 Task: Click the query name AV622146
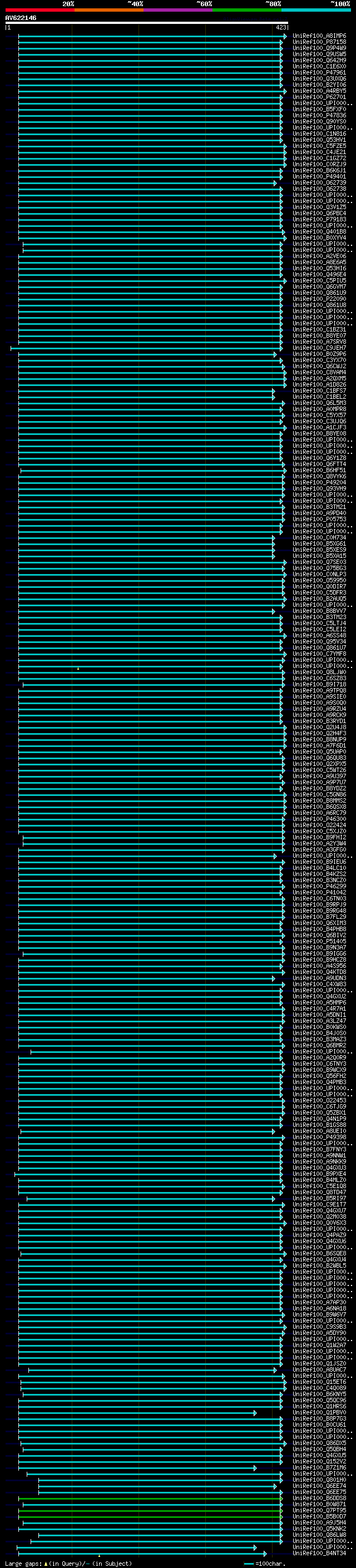(x=21, y=18)
